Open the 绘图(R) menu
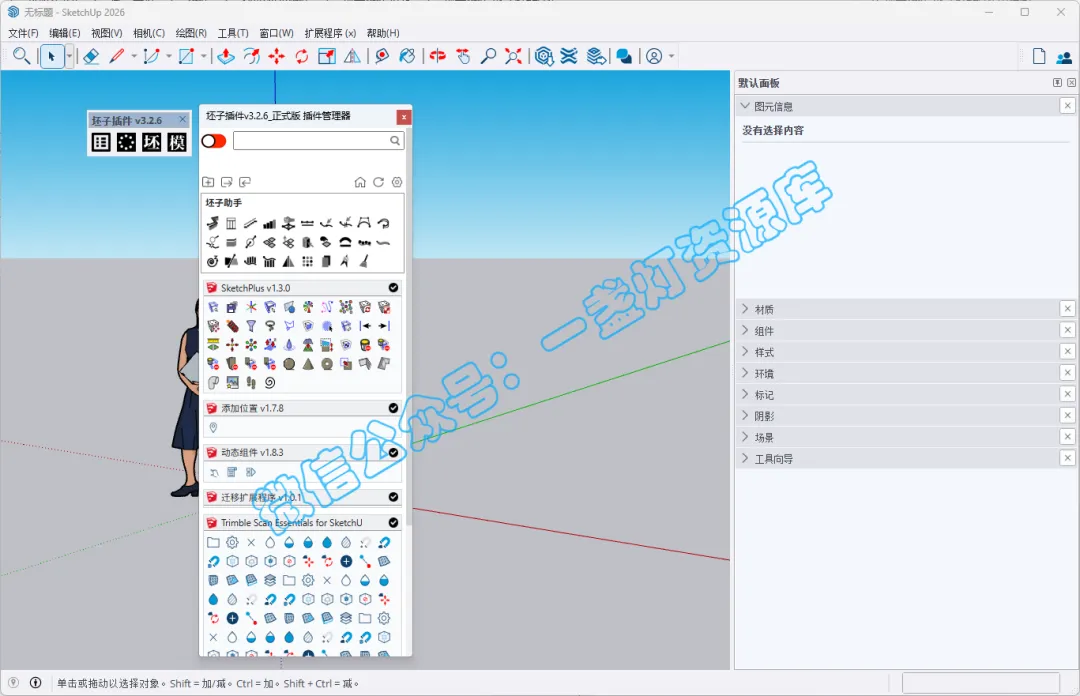The height and width of the screenshot is (696, 1080). pos(191,33)
